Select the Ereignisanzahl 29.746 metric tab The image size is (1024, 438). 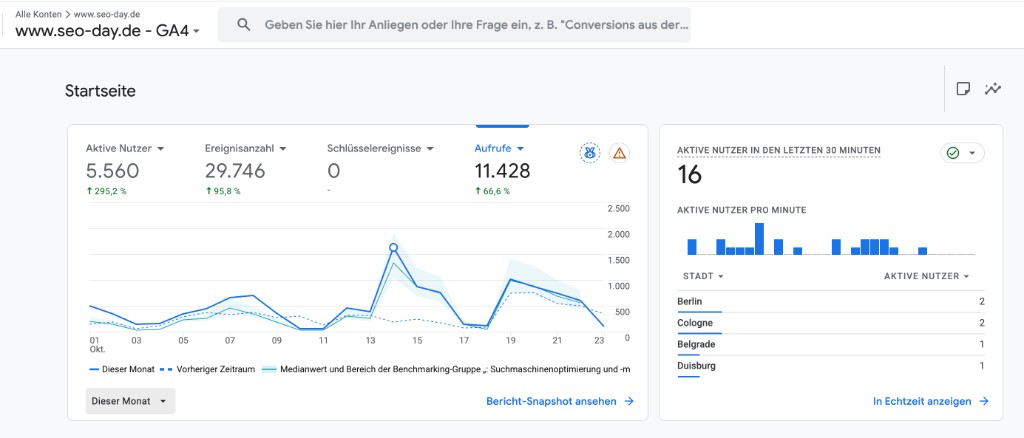(246, 169)
